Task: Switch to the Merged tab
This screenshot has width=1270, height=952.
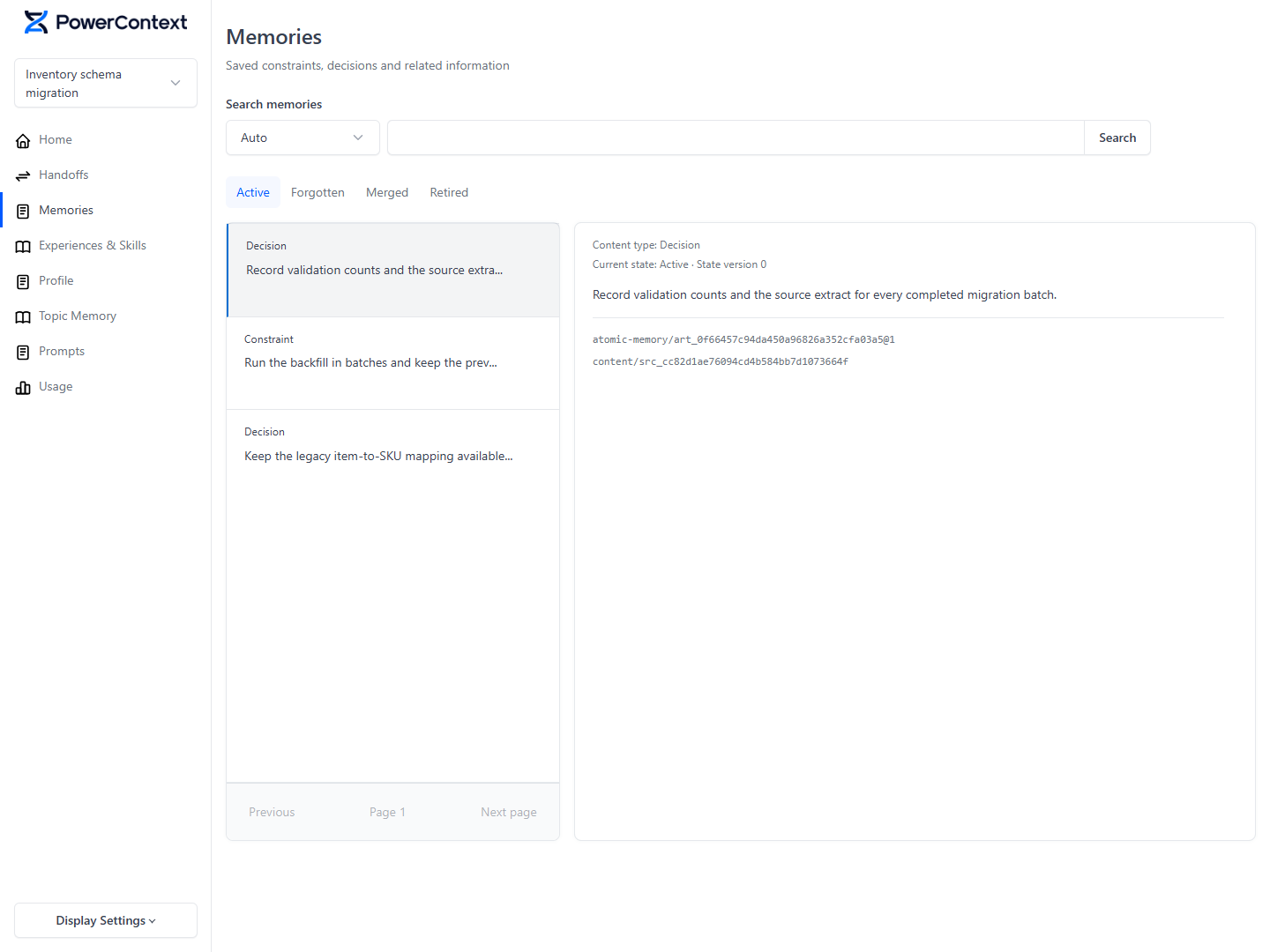Action: pos(387,192)
